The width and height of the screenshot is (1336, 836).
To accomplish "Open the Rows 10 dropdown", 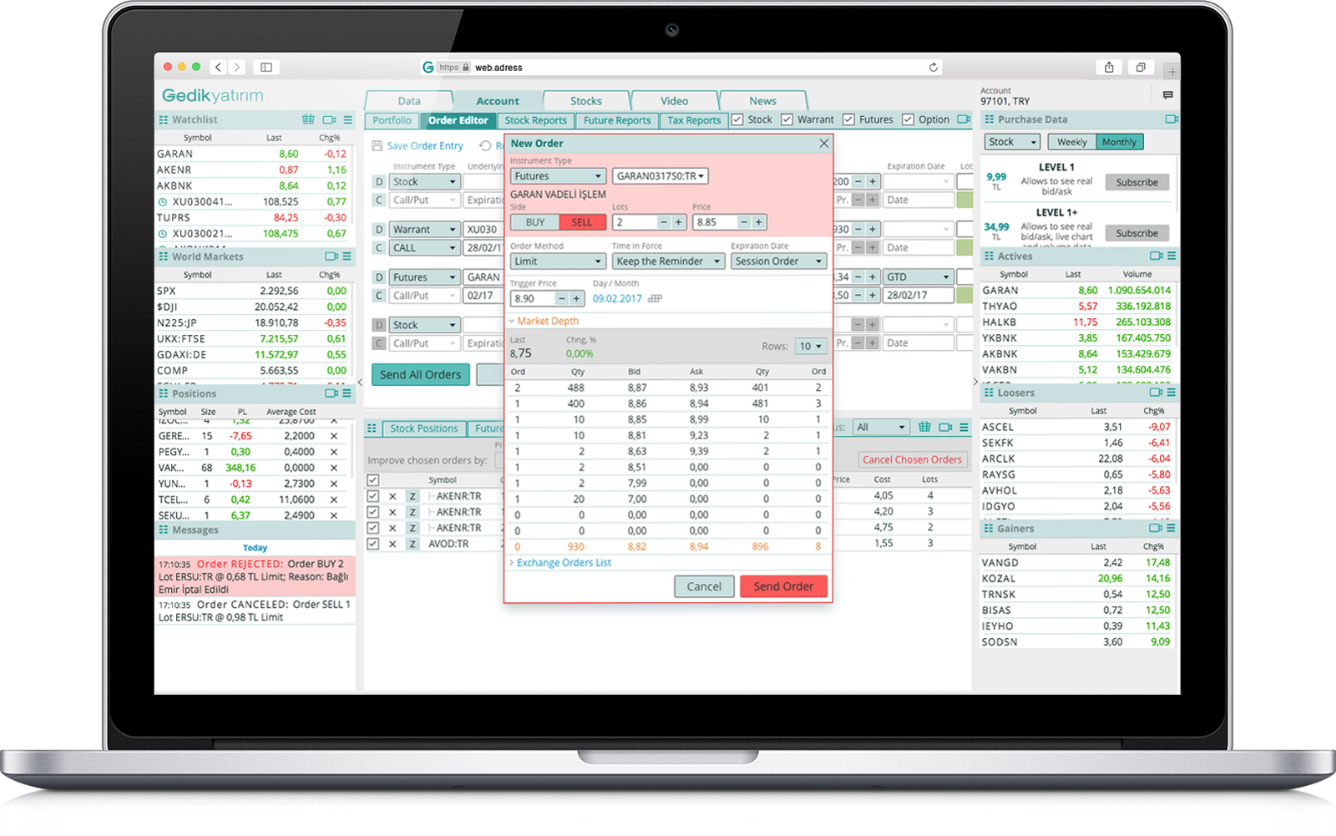I will point(811,346).
